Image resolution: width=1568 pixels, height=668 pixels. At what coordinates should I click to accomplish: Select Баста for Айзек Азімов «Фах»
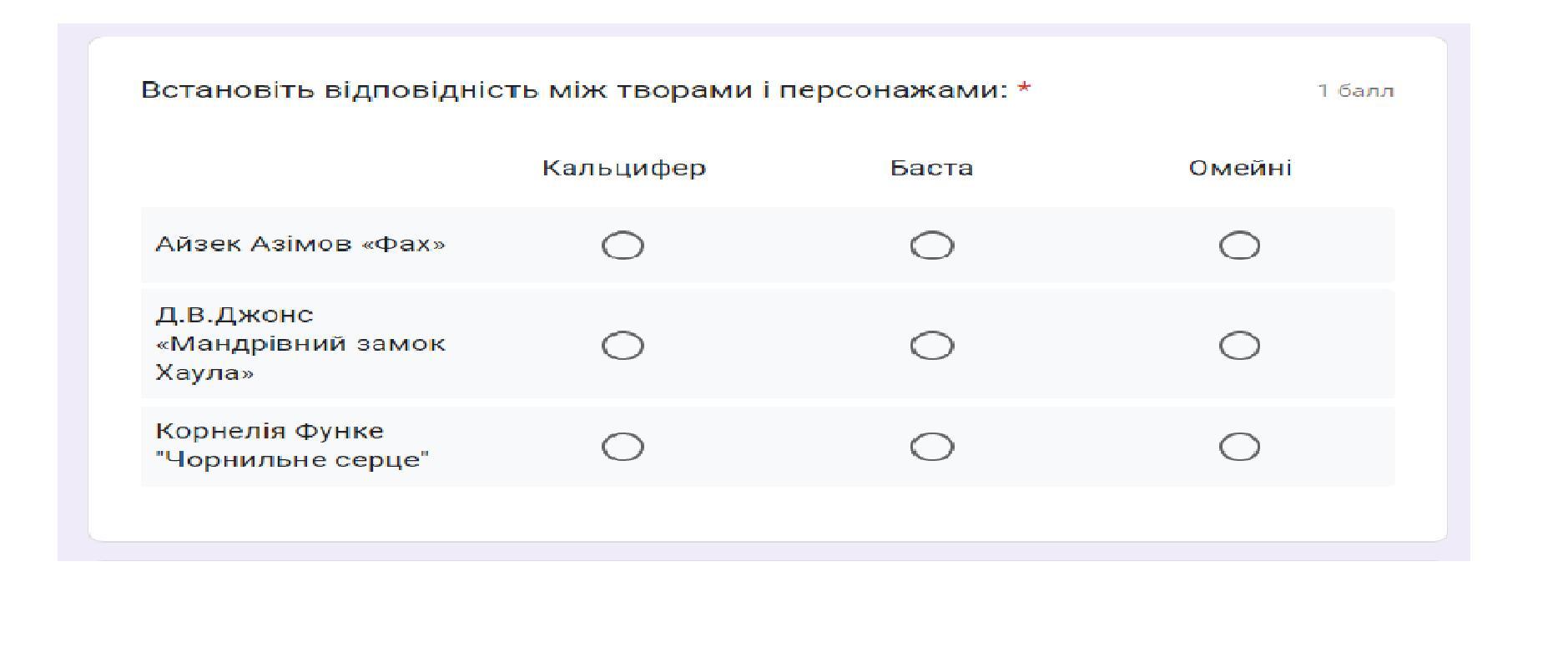[931, 245]
